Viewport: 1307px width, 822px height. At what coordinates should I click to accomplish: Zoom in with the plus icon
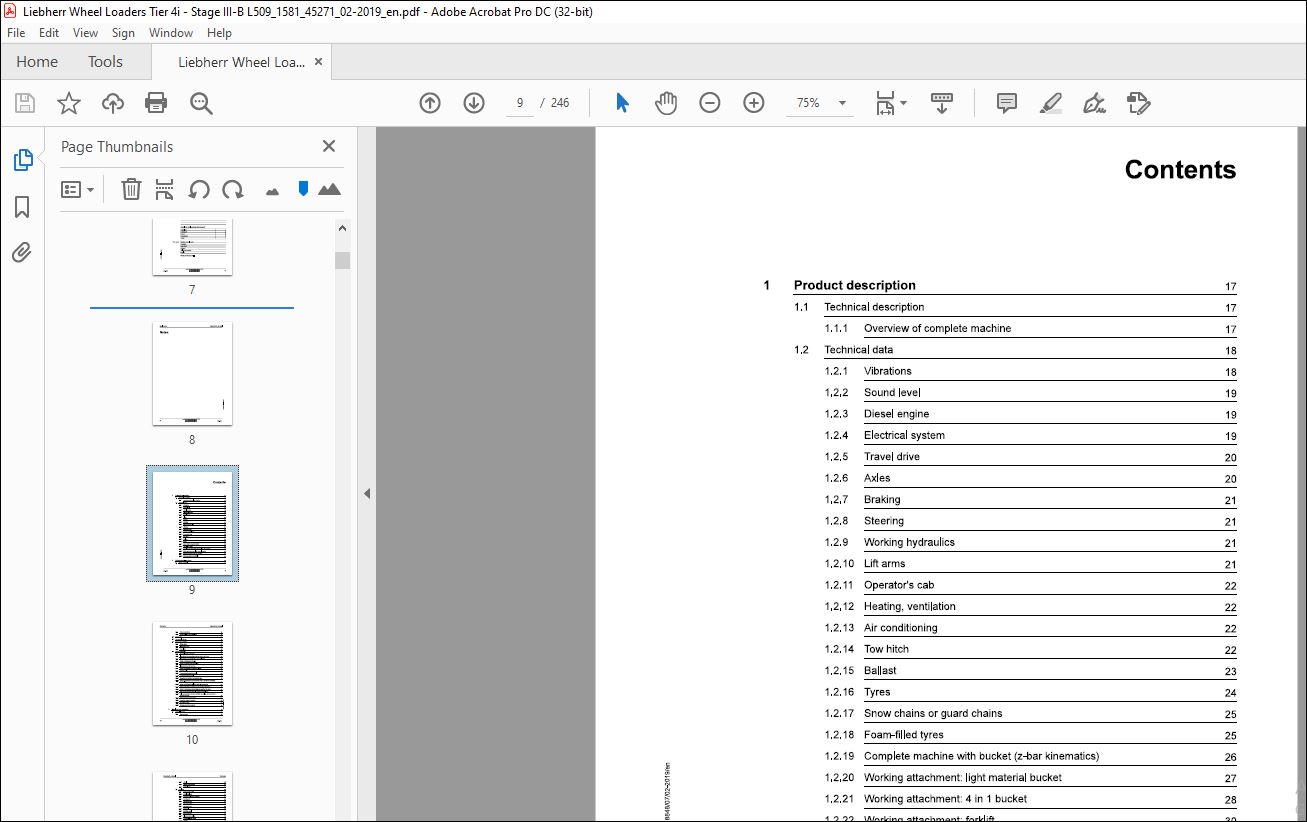[754, 103]
